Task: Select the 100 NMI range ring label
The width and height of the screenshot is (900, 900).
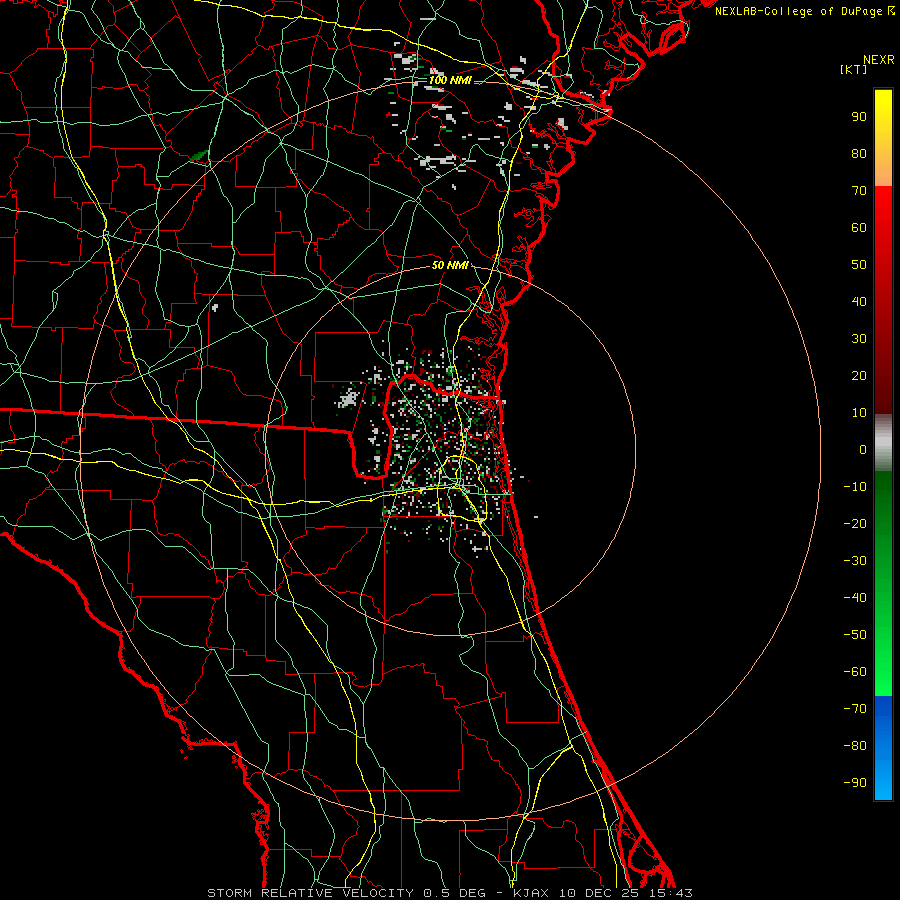Action: coord(450,80)
